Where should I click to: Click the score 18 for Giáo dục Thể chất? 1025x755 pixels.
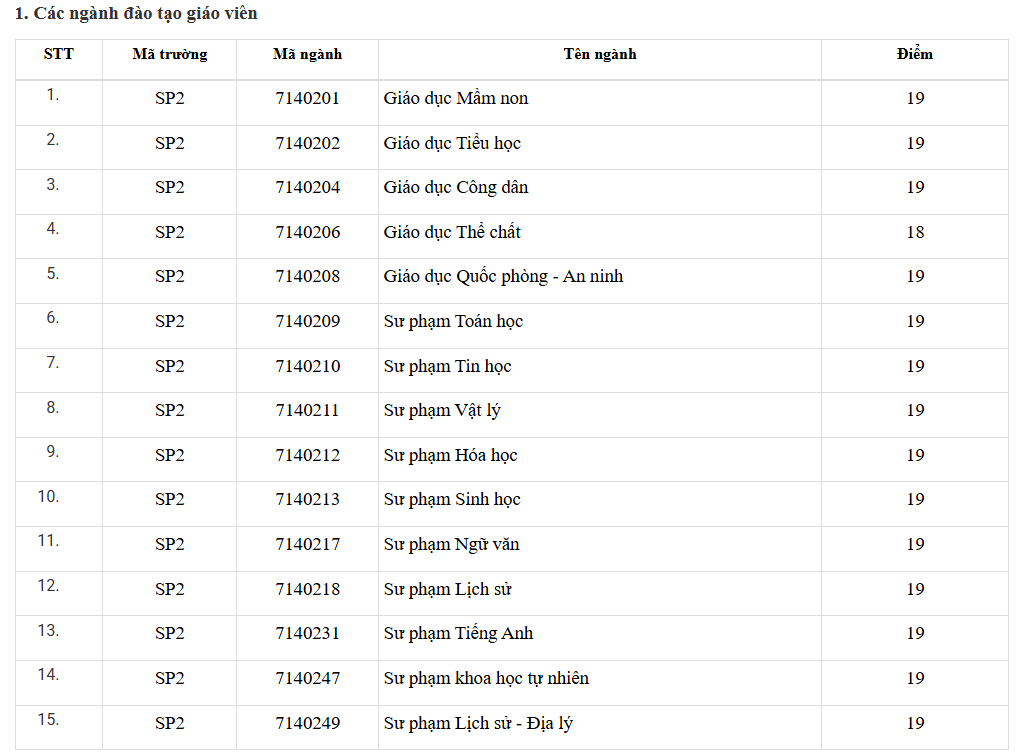915,232
